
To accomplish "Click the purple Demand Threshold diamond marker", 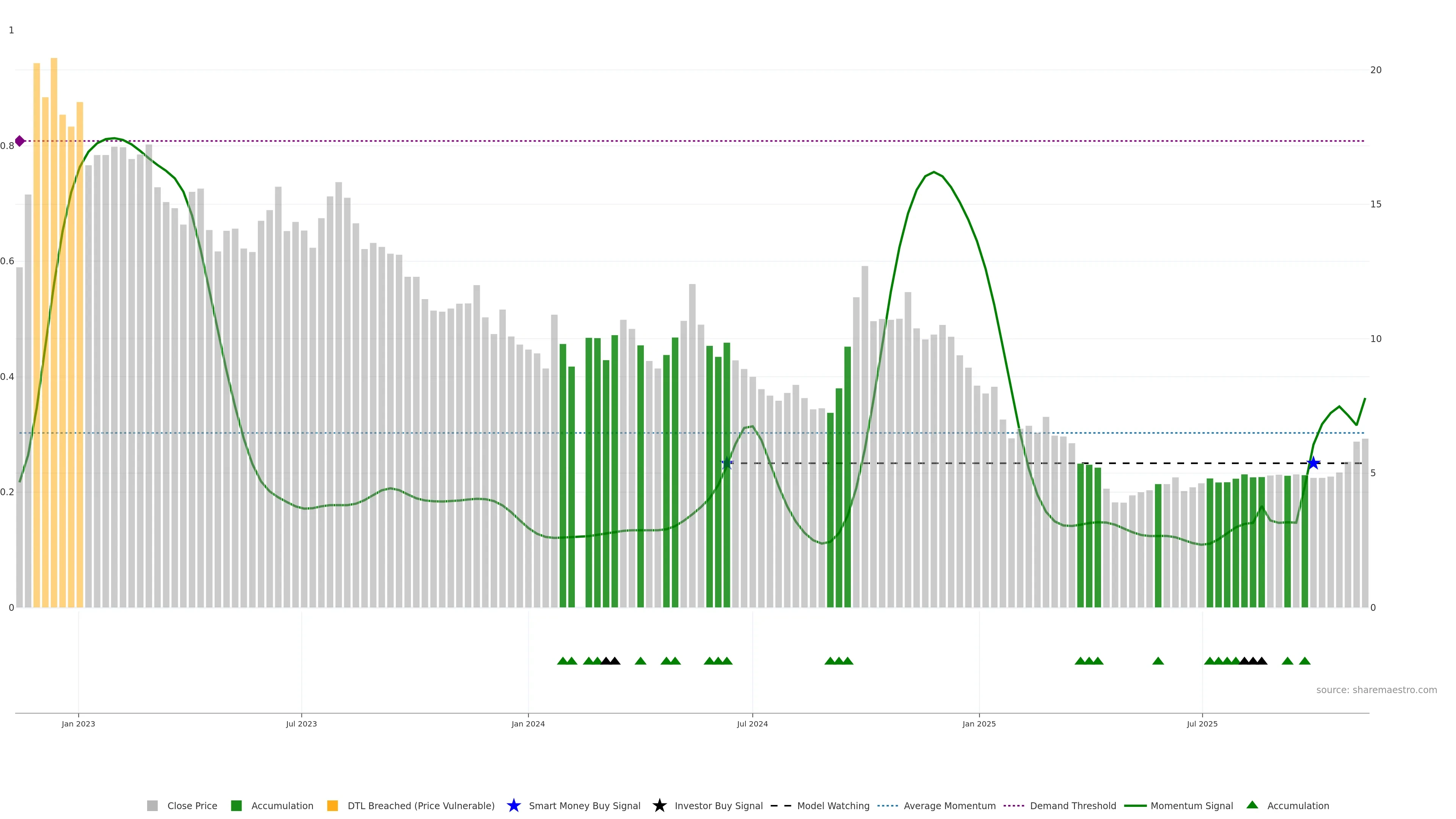I will pos(20,141).
